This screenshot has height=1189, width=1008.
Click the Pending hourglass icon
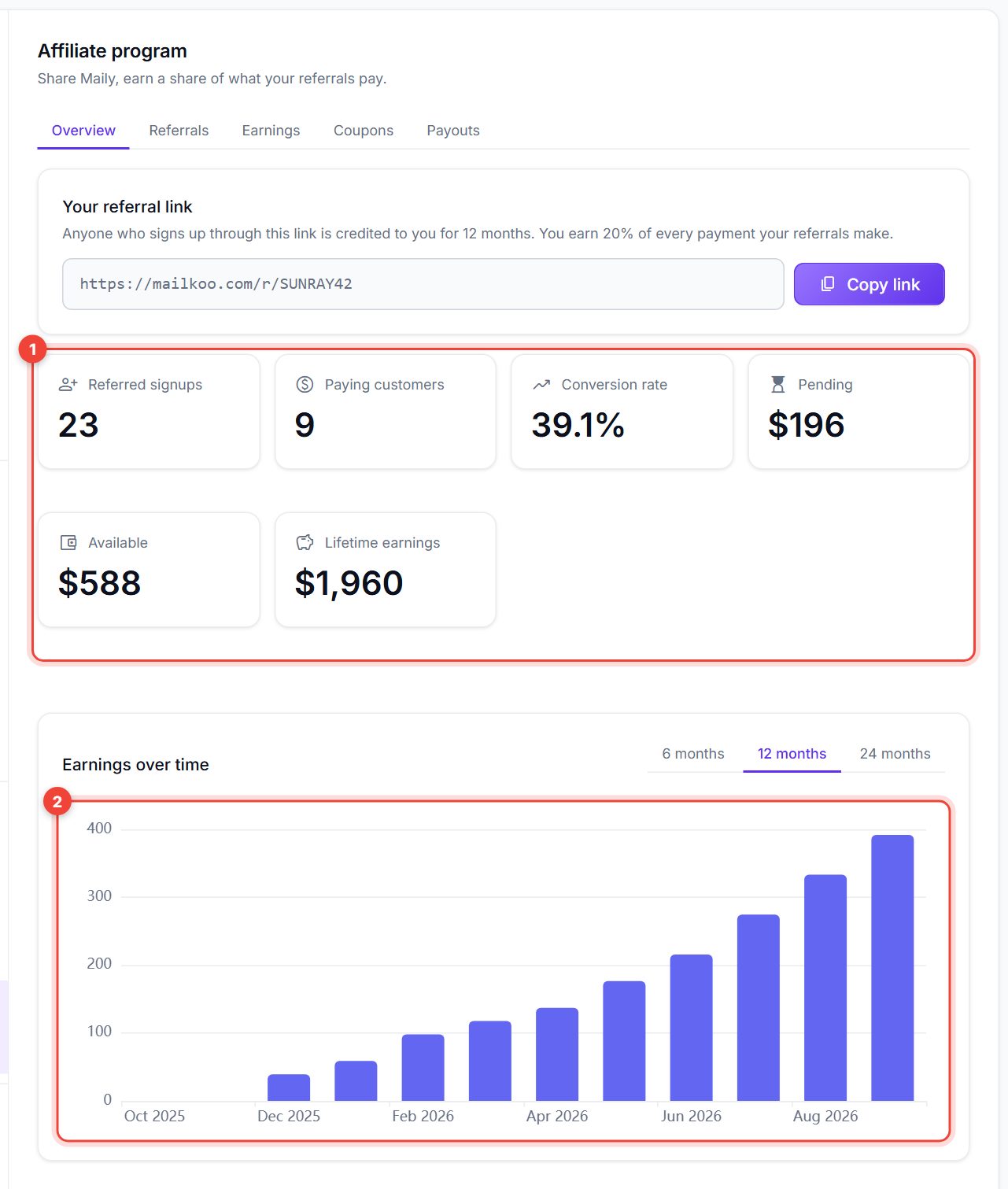pos(777,385)
